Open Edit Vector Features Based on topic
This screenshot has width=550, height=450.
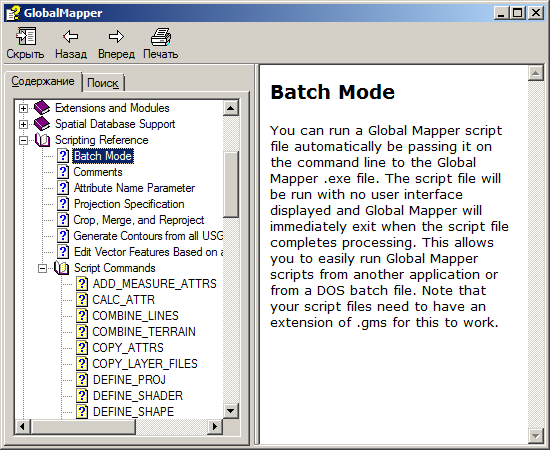(x=148, y=252)
